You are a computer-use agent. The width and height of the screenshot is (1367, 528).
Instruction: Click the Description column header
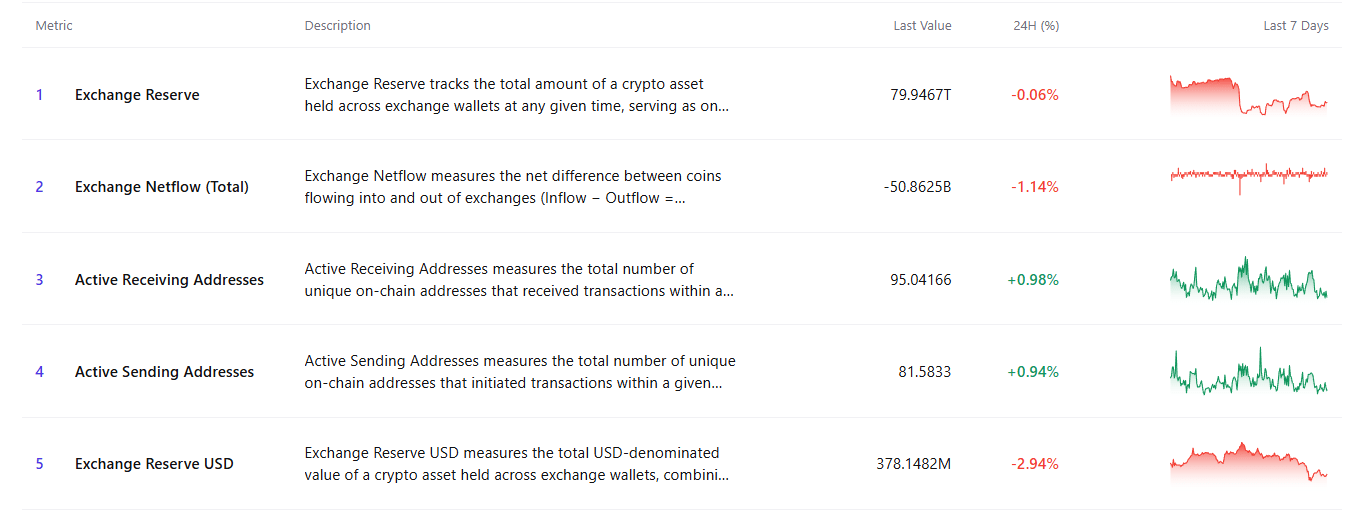point(338,26)
